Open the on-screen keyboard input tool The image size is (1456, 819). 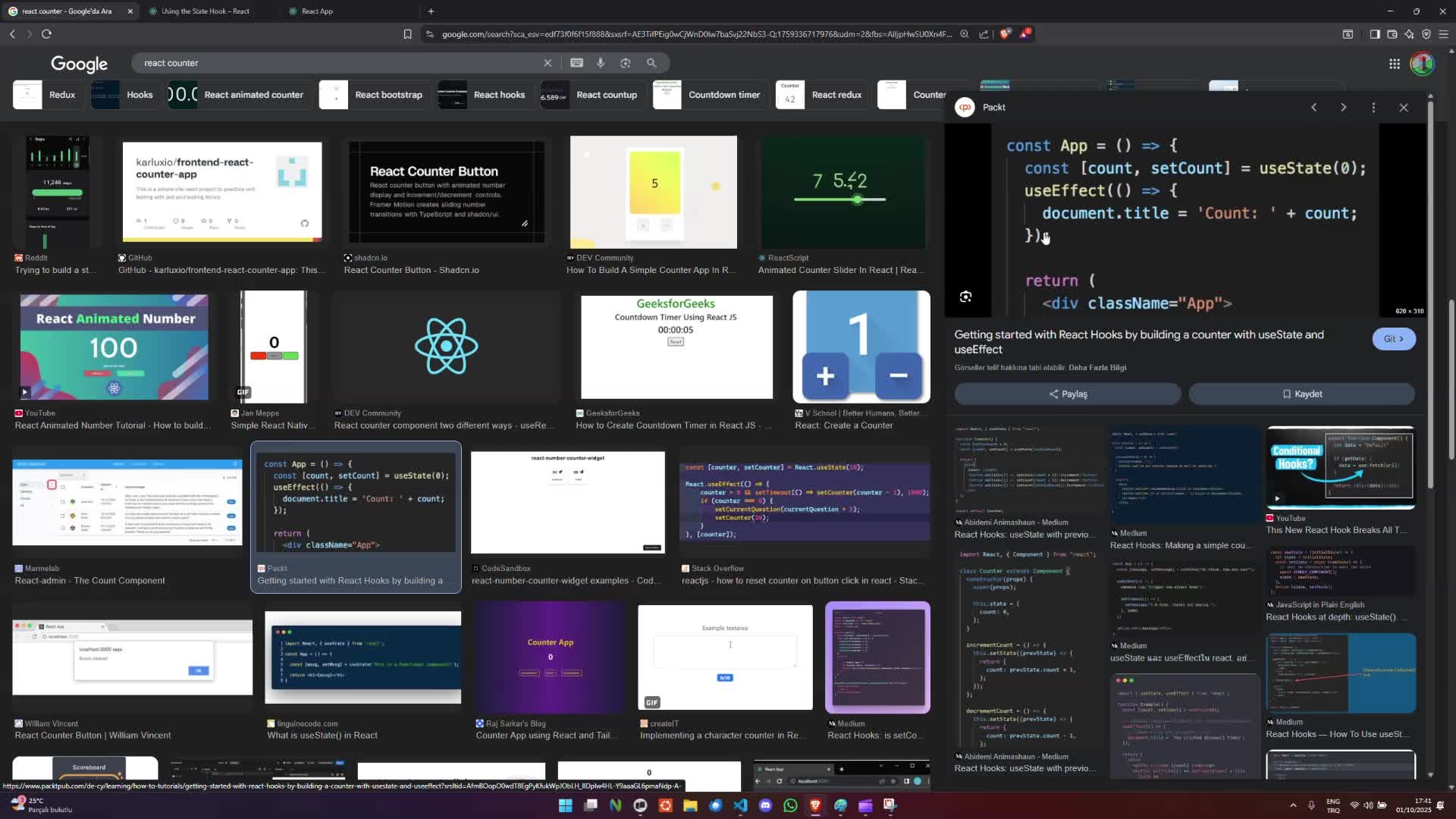coord(576,63)
